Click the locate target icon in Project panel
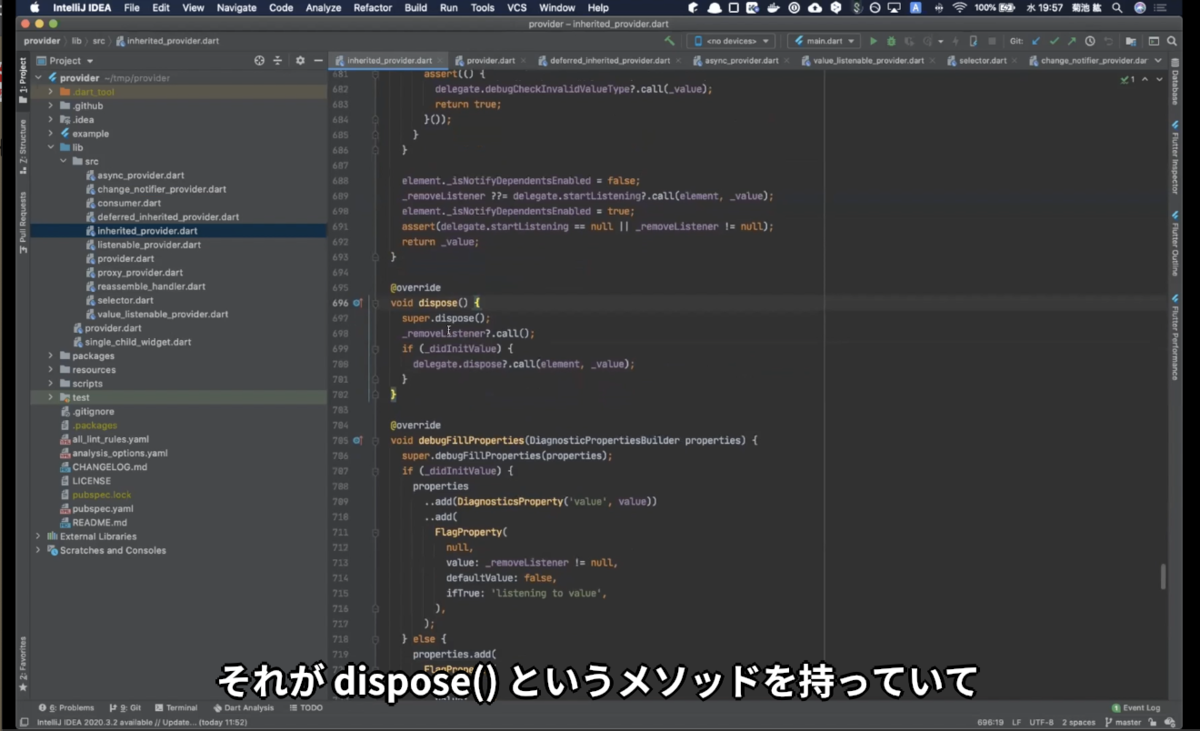The height and width of the screenshot is (731, 1200). [x=260, y=60]
